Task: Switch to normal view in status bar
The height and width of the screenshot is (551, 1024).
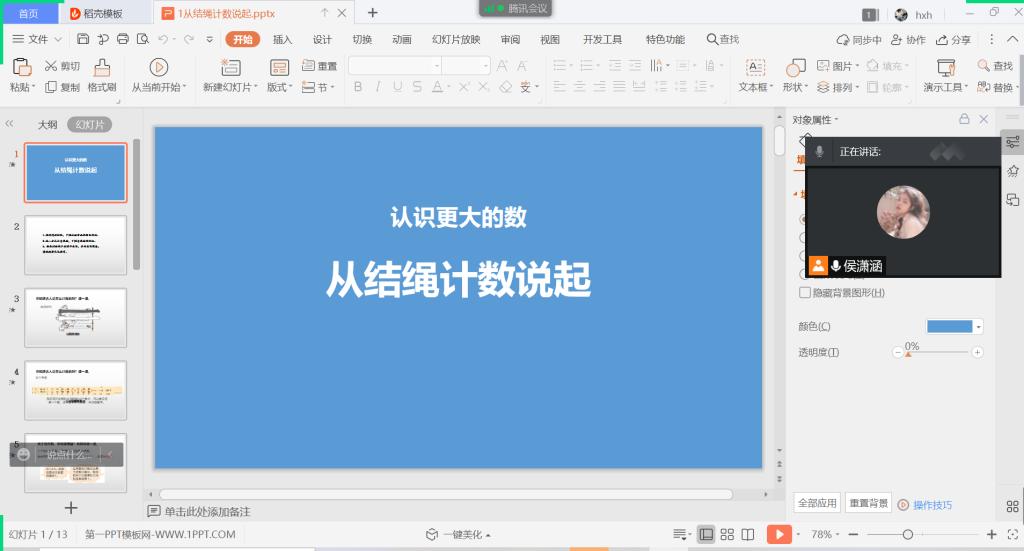Action: [706, 534]
